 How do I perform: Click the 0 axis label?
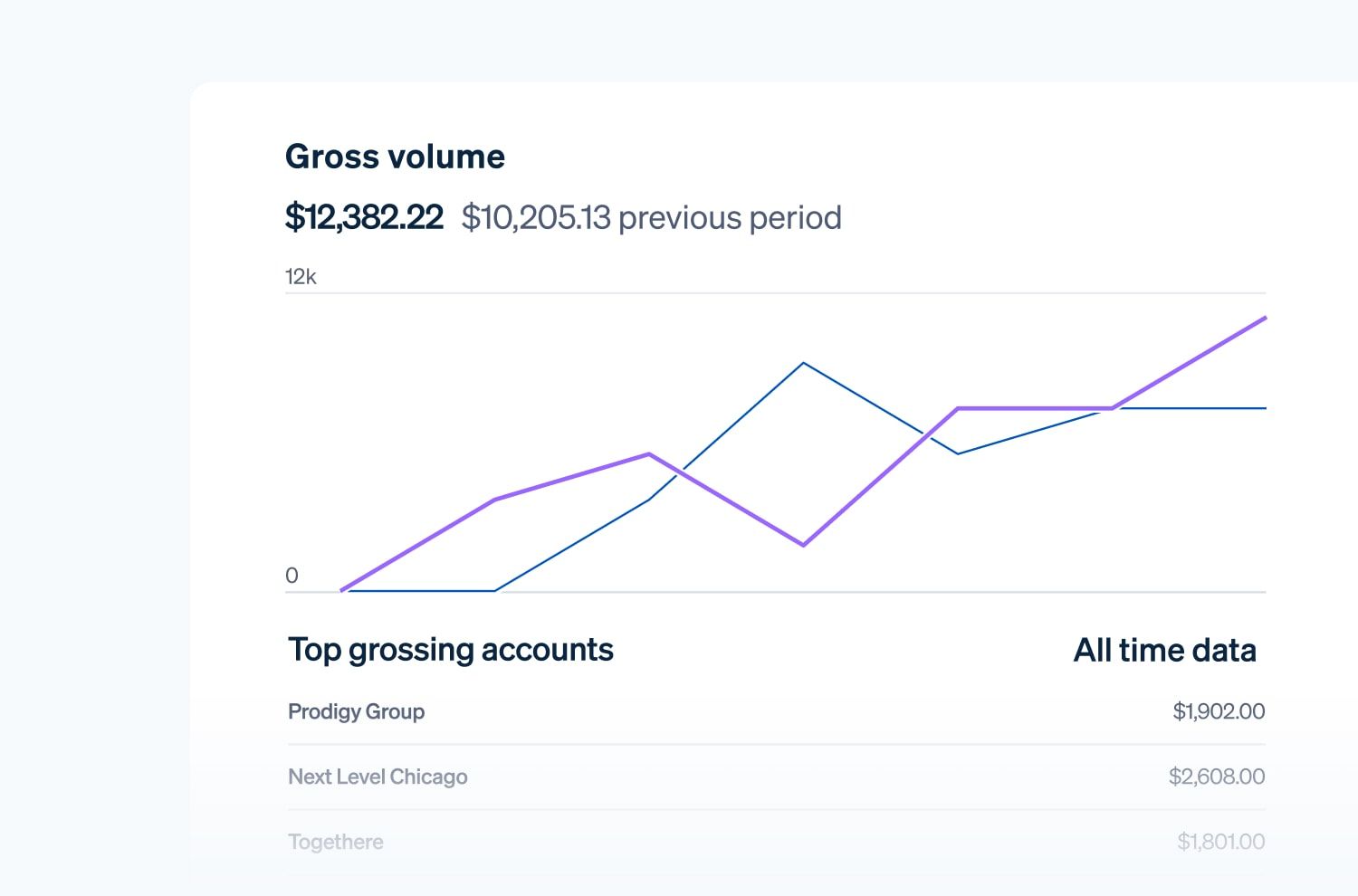coord(292,576)
